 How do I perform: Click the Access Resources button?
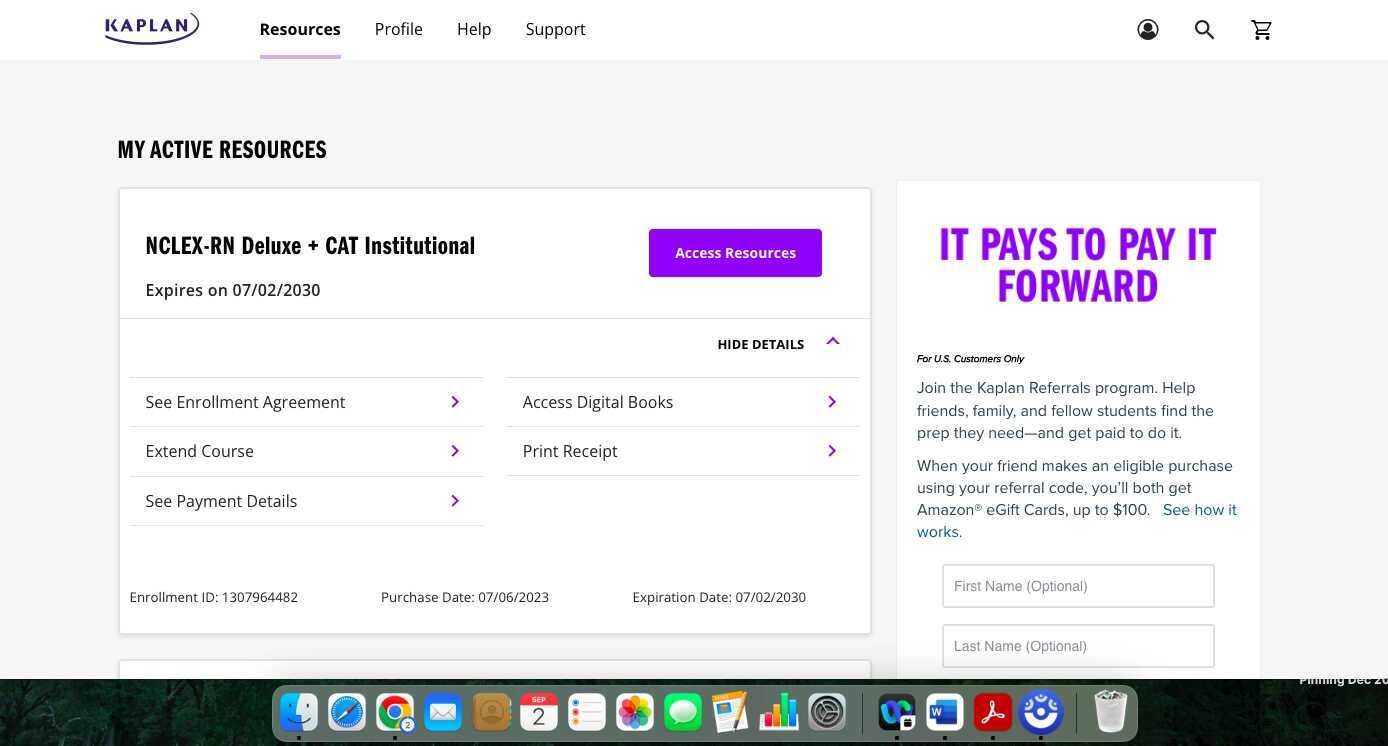735,252
